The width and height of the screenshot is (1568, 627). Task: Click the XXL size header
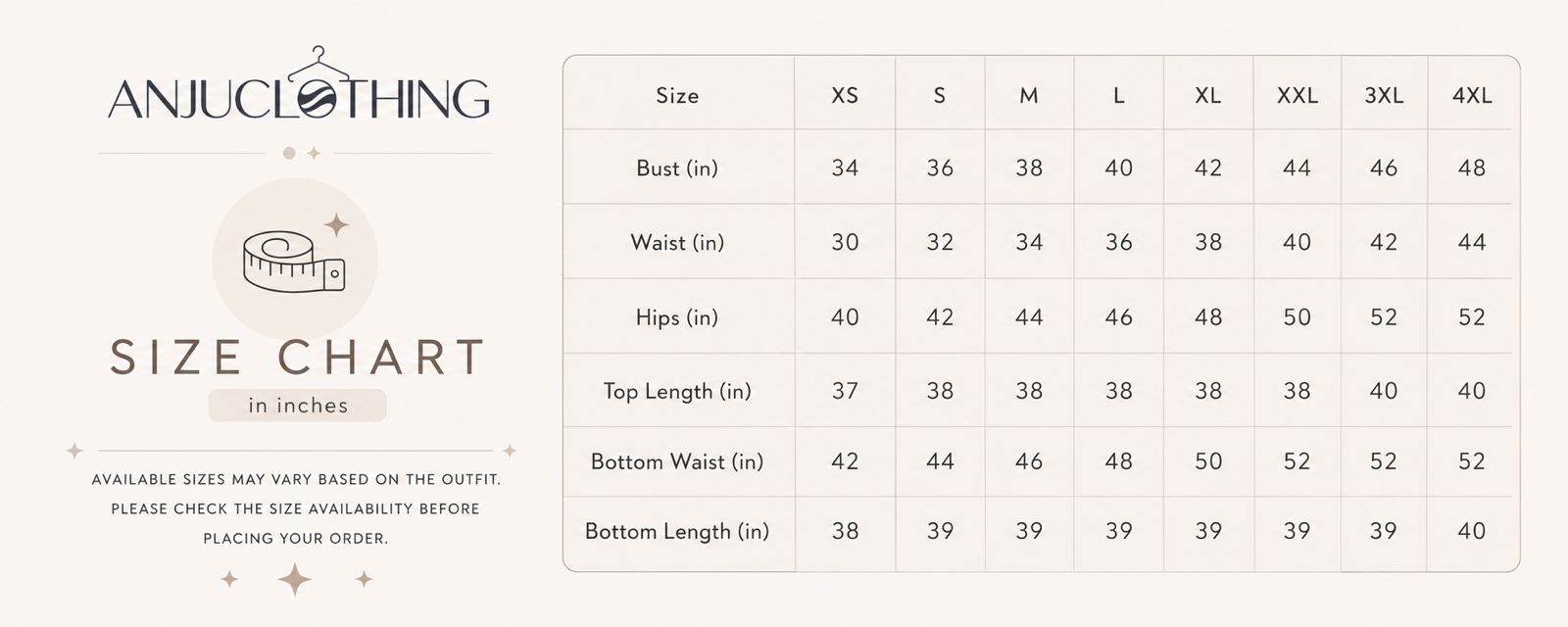[x=1297, y=95]
